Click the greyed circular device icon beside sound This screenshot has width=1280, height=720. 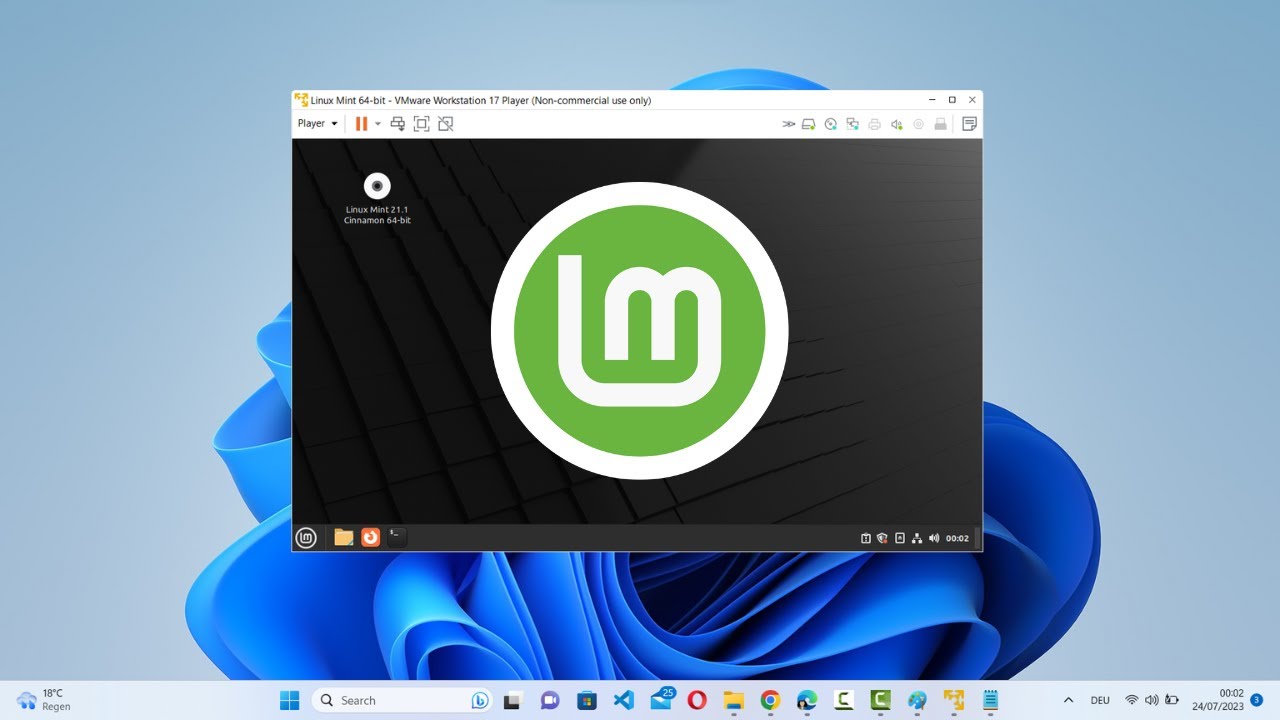click(x=919, y=124)
